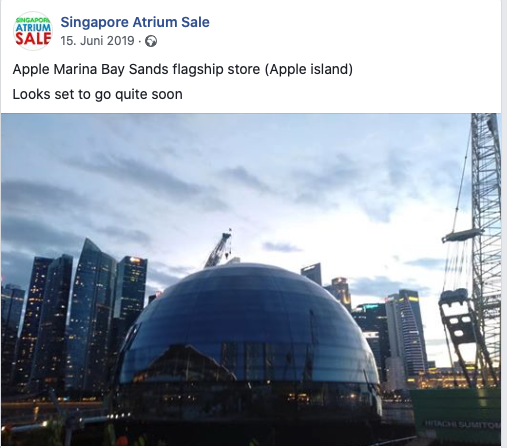Viewport: 507px width, 448px height.
Task: Click the red SALE text in the logo
Action: point(33,39)
